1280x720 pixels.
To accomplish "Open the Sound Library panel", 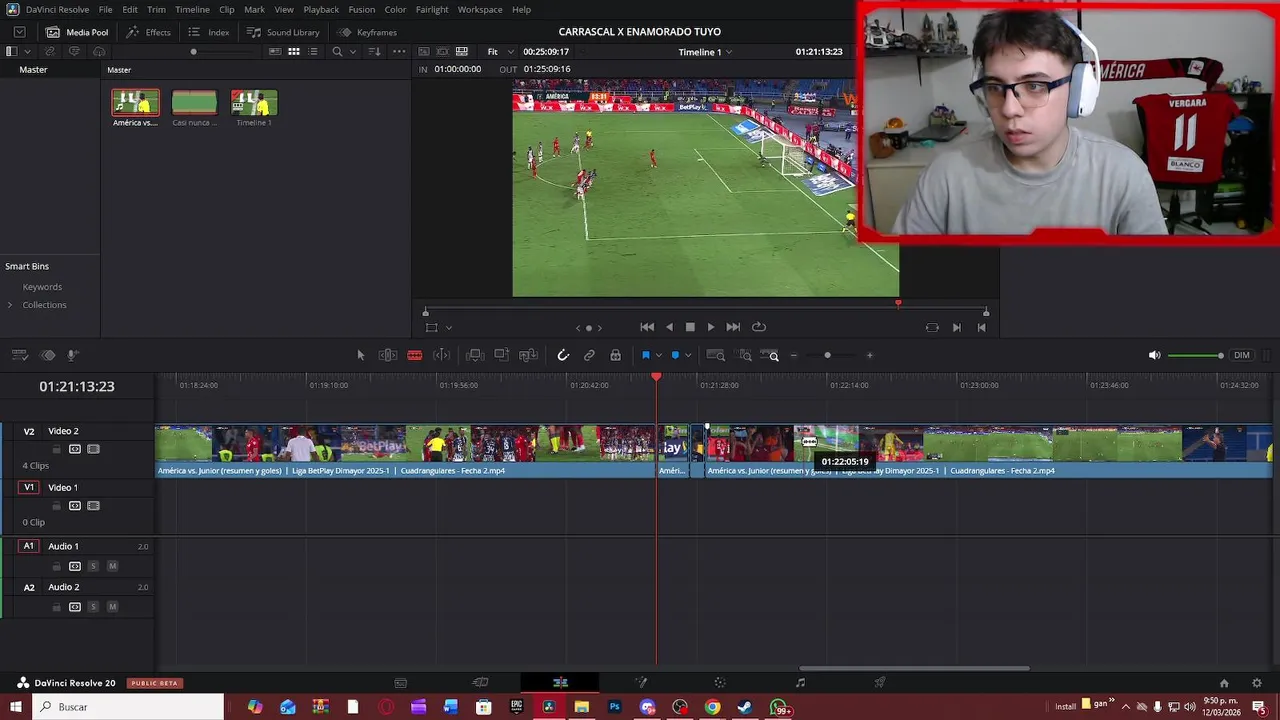I will tap(283, 32).
